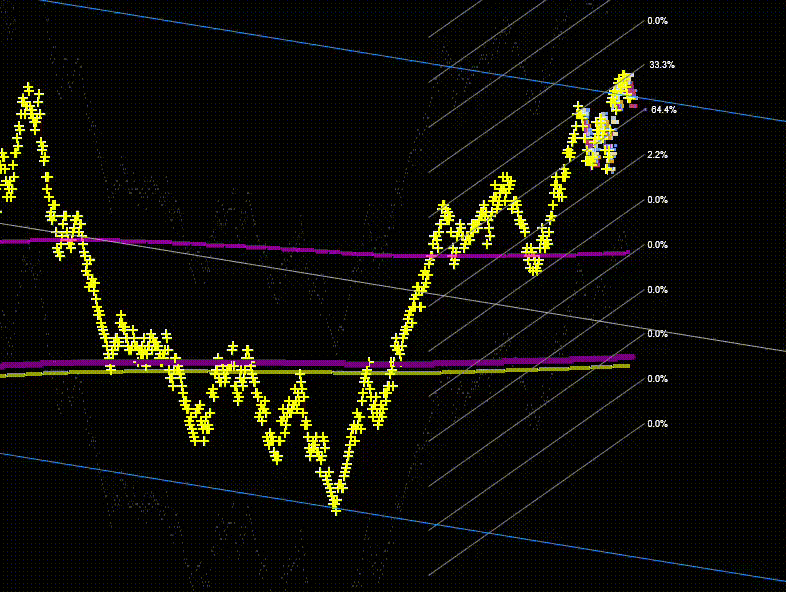Click the 0.0% label directly below 2.2%
The image size is (786, 592).
pos(657,200)
